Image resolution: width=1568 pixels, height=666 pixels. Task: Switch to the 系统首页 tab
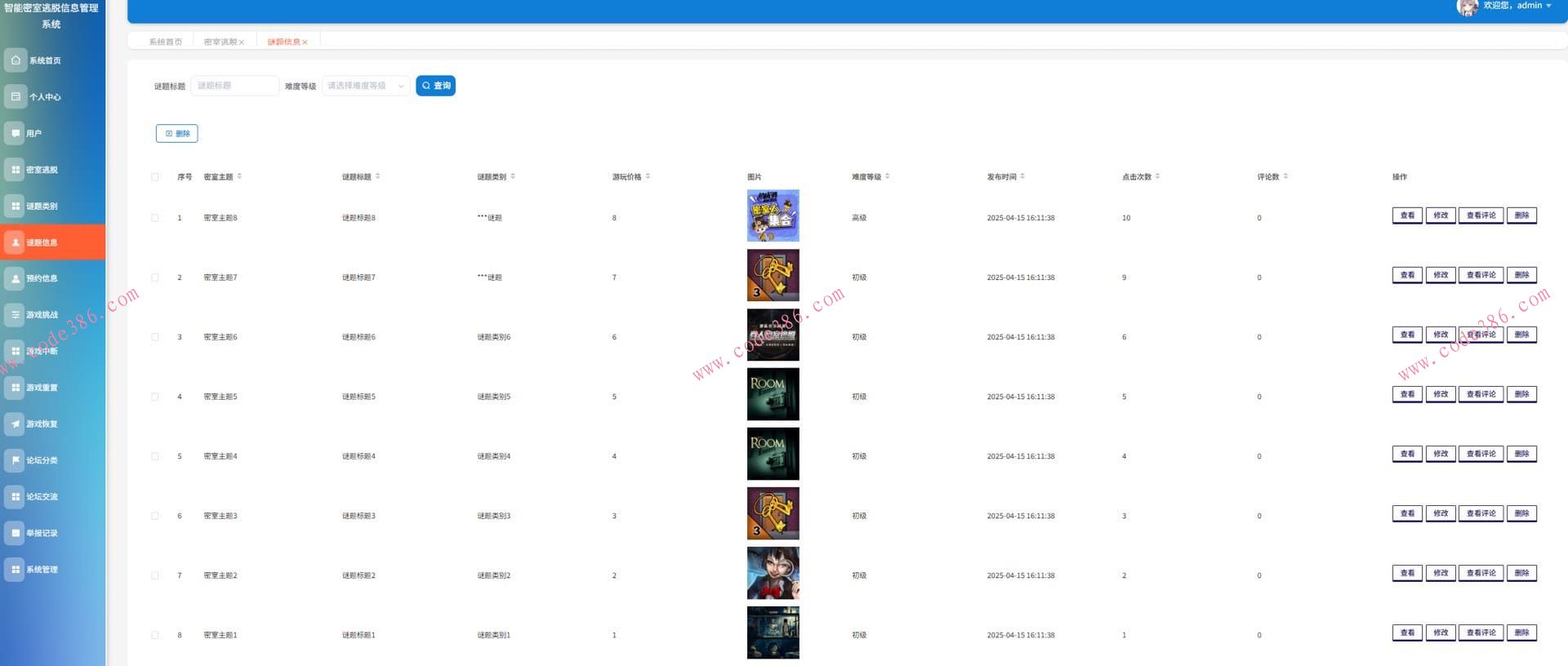(x=165, y=42)
